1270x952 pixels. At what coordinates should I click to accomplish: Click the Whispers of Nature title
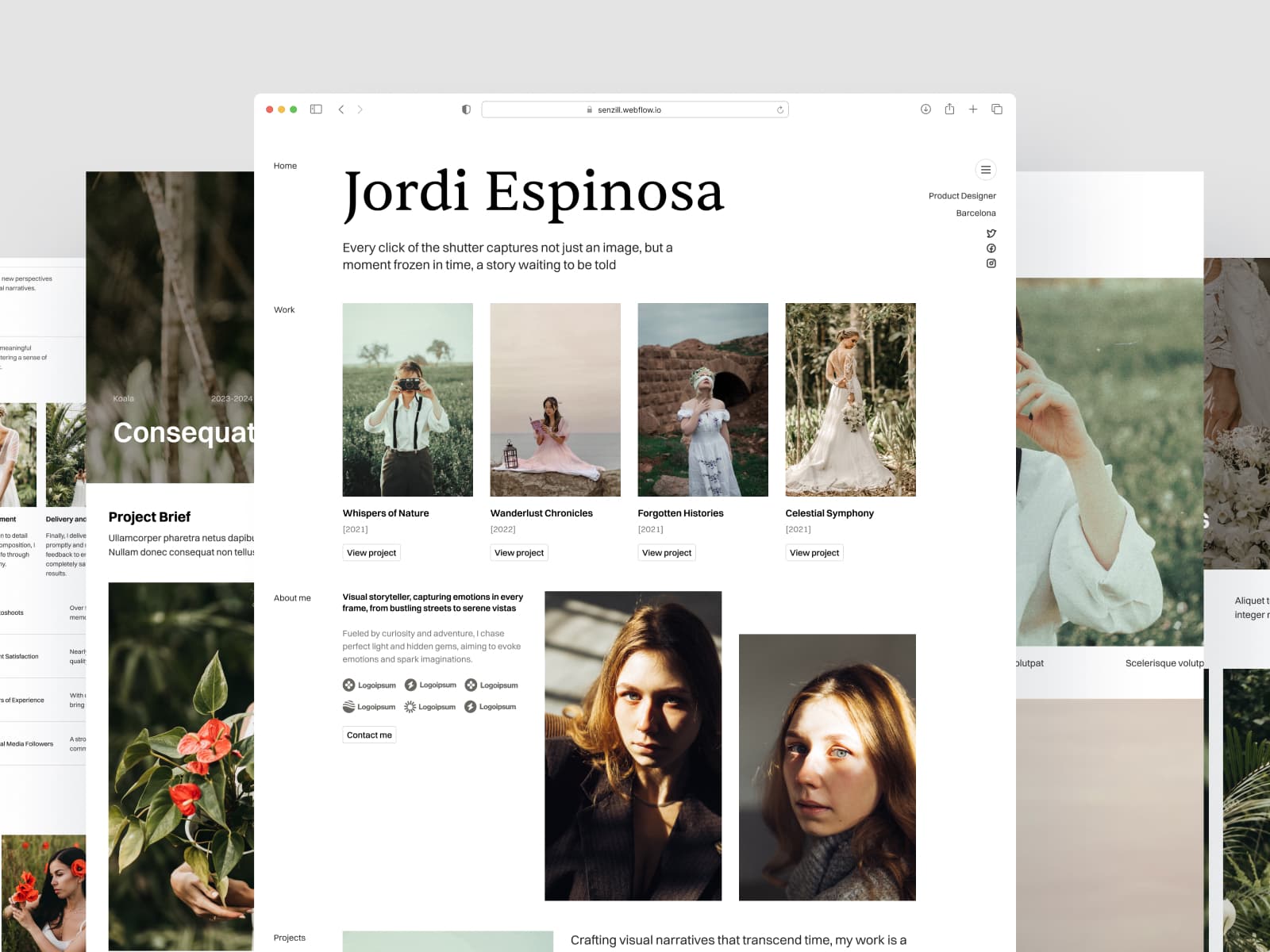386,513
